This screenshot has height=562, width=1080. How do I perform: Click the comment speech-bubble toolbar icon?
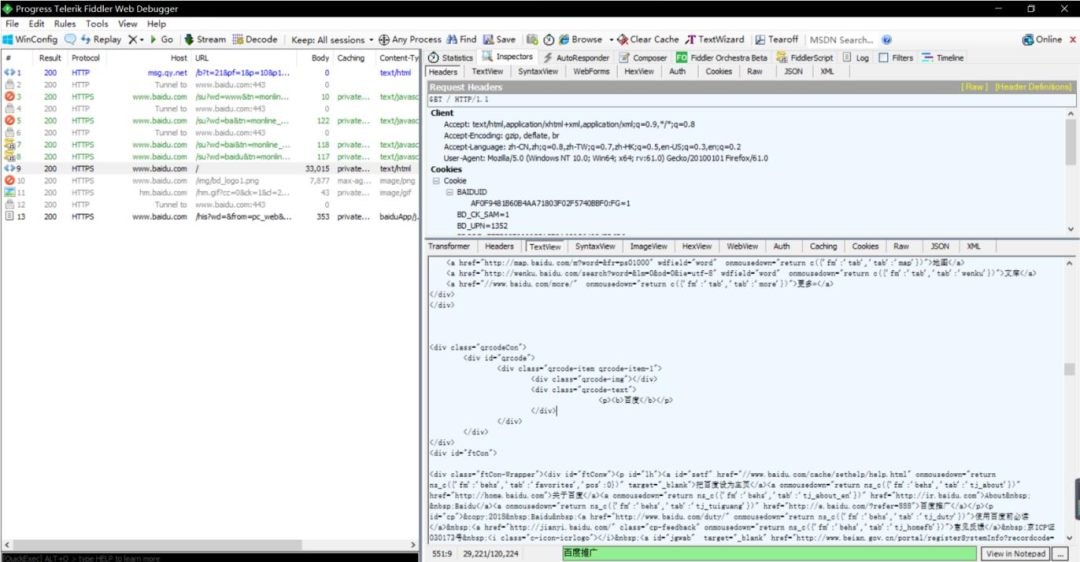[x=70, y=39]
